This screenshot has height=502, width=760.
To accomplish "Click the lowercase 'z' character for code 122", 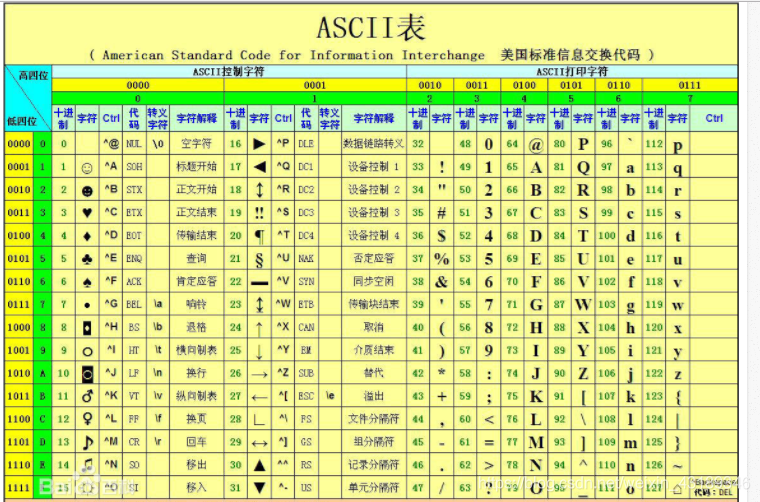I will click(678, 376).
